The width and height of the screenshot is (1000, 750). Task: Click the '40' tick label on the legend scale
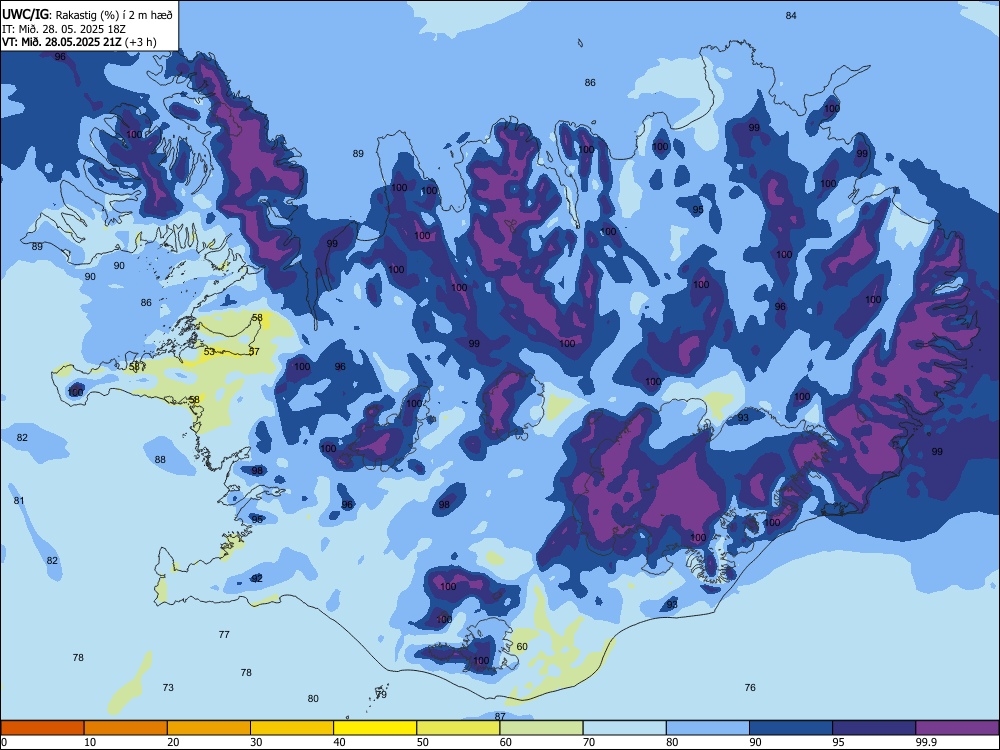tap(339, 742)
